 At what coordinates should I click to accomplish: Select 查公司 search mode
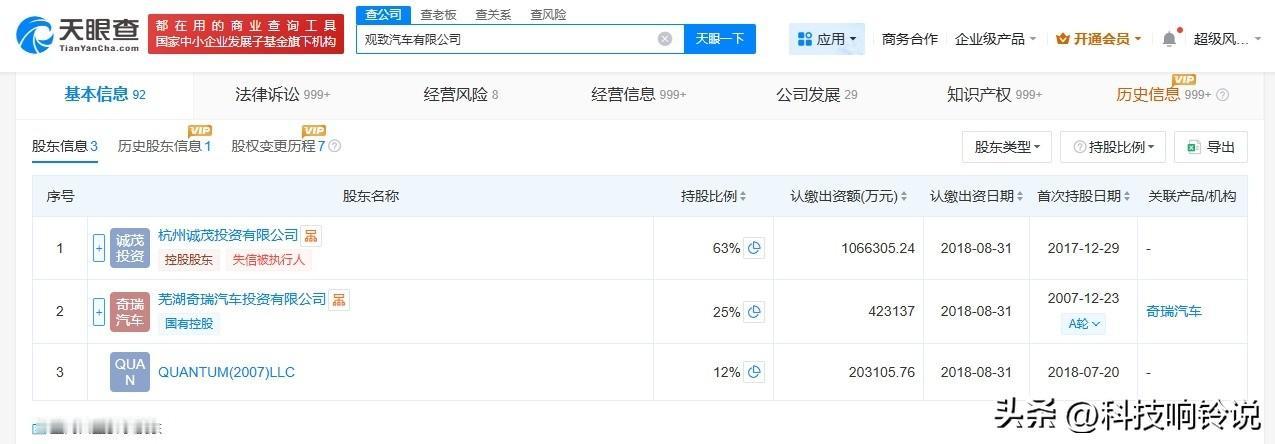383,14
